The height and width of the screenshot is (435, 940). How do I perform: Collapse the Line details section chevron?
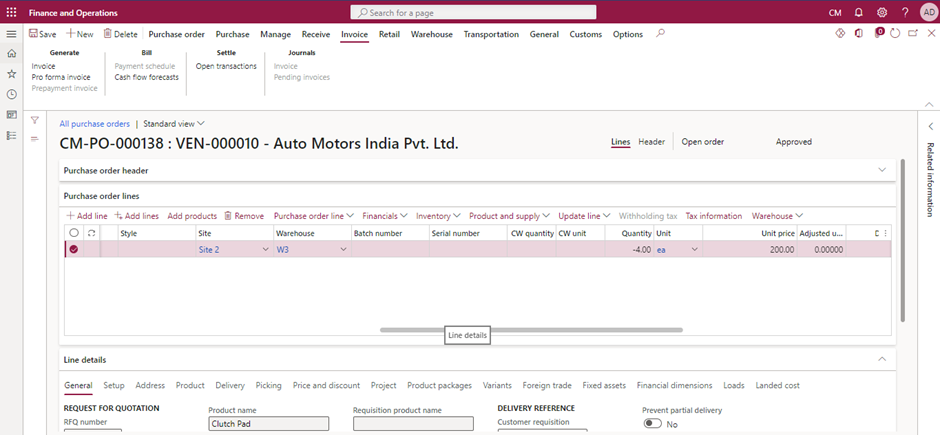coord(882,360)
